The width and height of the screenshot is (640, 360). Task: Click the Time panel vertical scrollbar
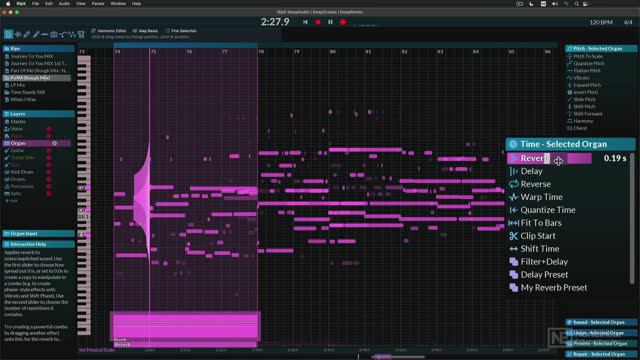(x=633, y=218)
